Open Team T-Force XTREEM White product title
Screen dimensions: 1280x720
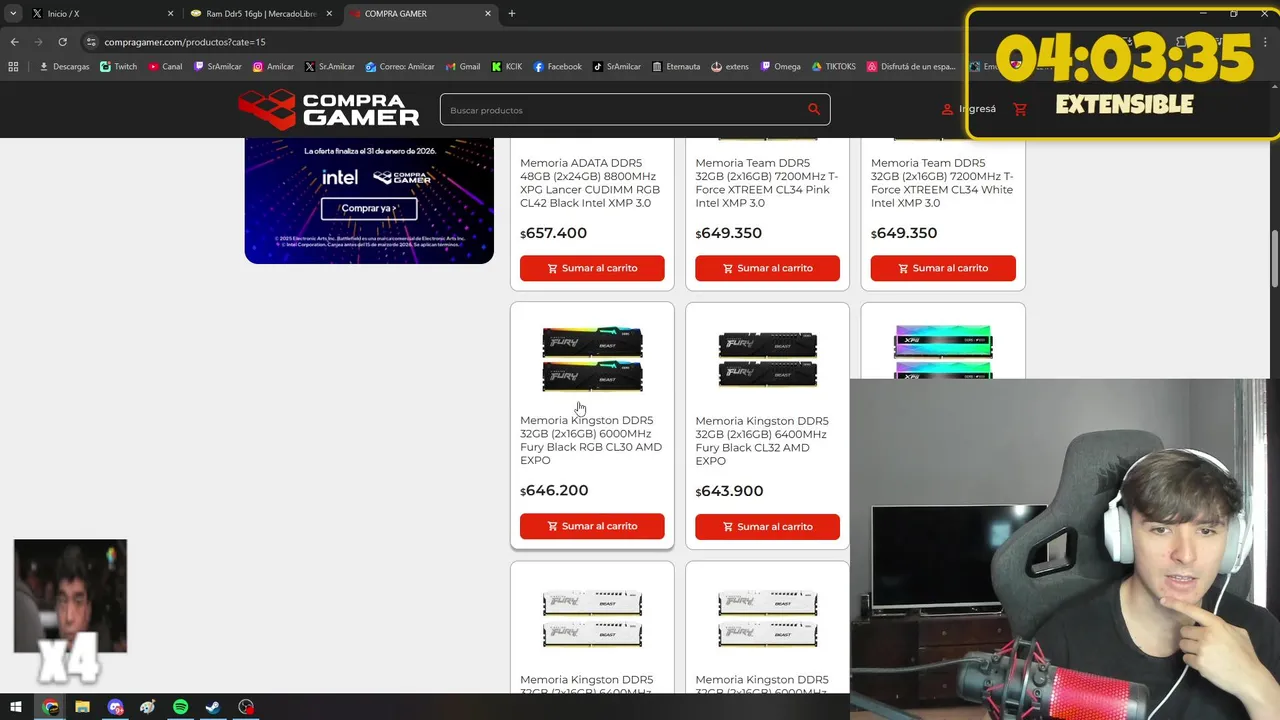pyautogui.click(x=943, y=183)
